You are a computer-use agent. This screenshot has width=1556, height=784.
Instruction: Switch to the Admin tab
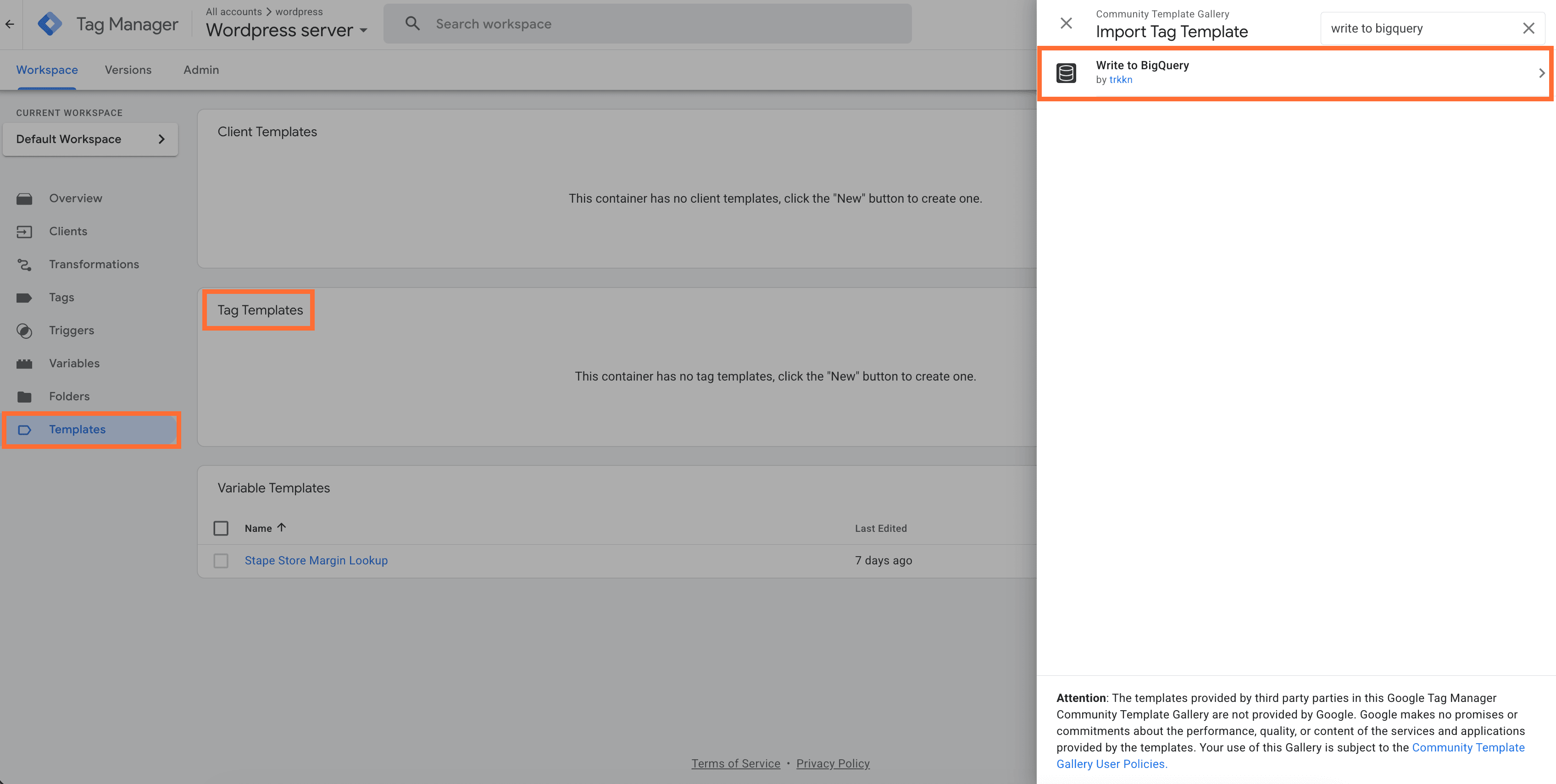tap(200, 69)
